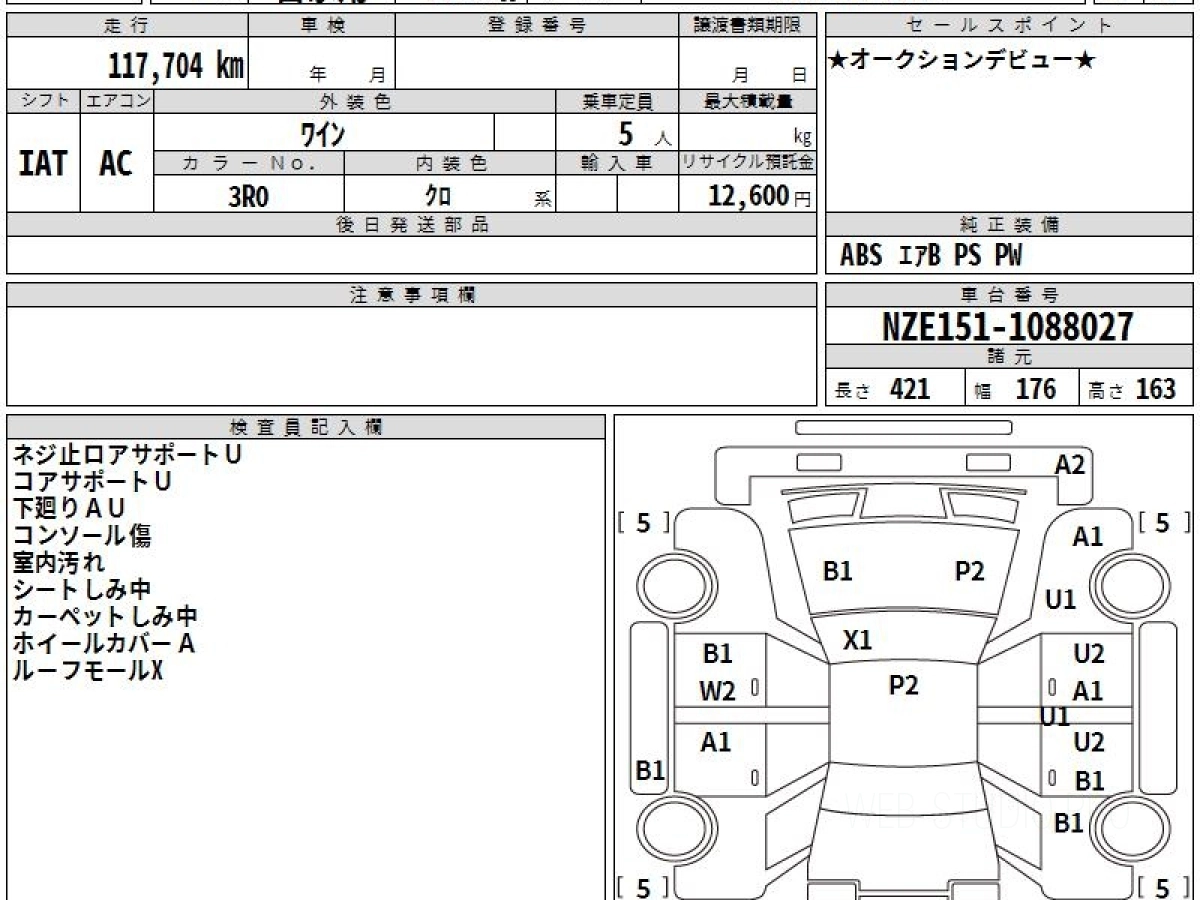Screen dimensions: 1200x900
Task: Click the ワイン exterior color value
Action: coord(323,132)
